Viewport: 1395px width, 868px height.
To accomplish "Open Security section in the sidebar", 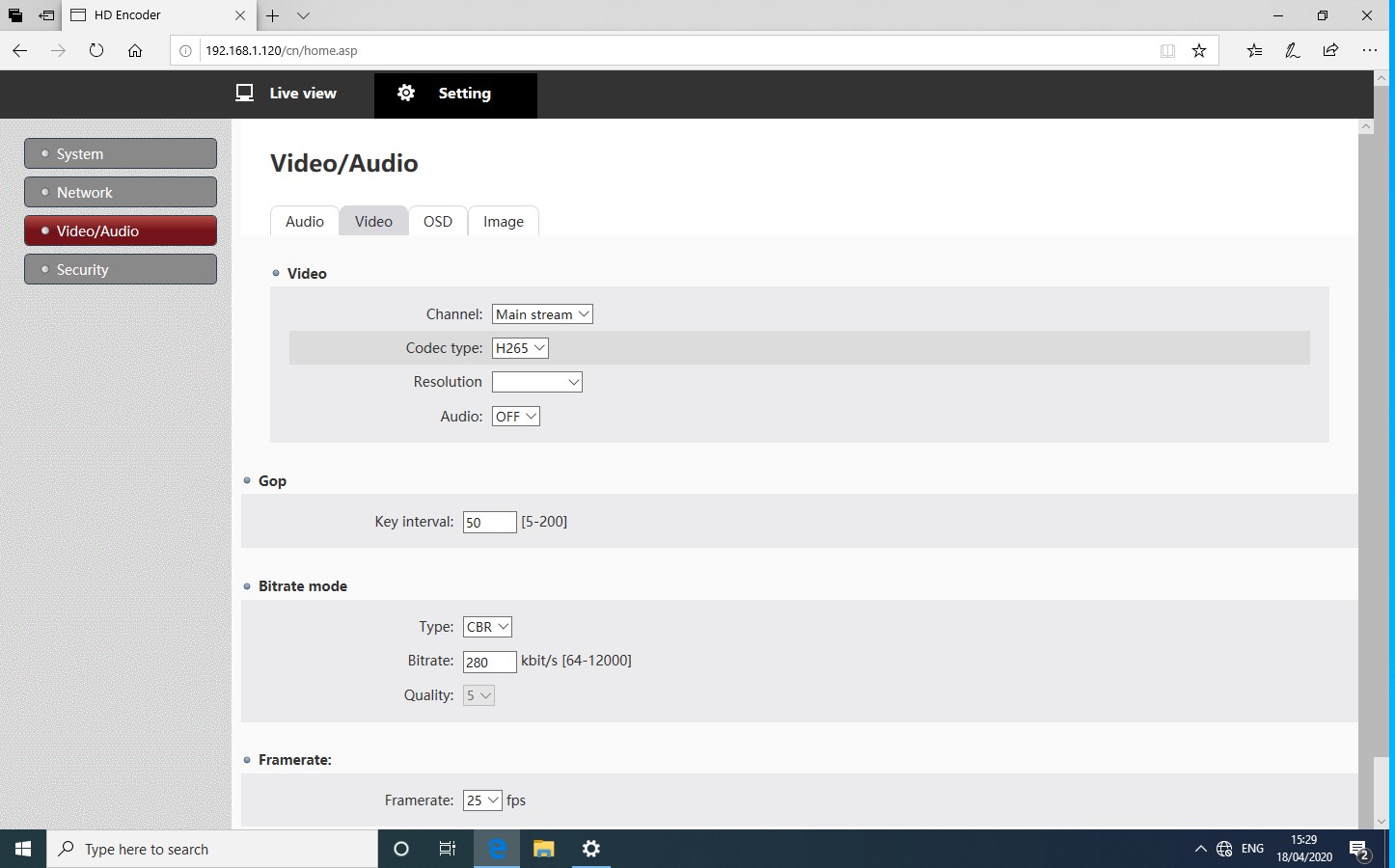I will click(x=121, y=269).
